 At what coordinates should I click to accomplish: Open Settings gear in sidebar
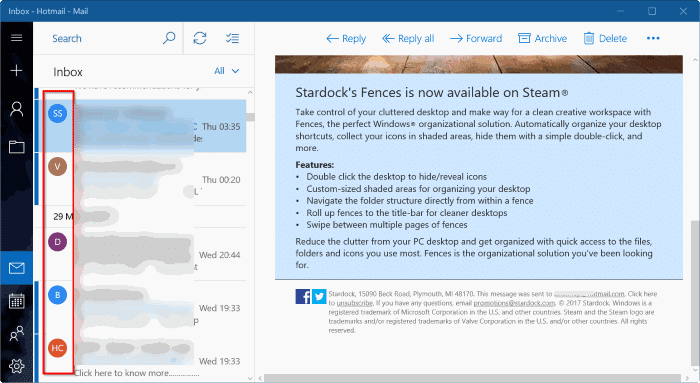point(17,366)
